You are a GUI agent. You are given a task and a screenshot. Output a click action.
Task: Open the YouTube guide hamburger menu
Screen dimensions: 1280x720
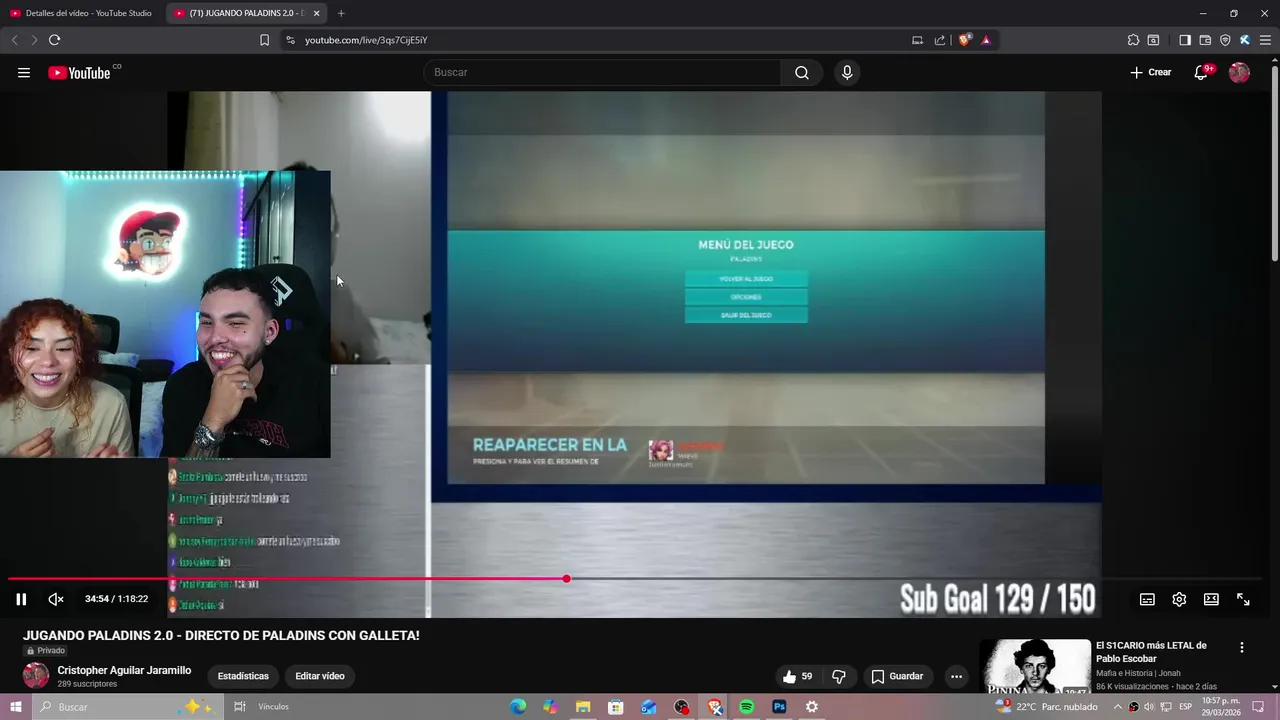24,72
